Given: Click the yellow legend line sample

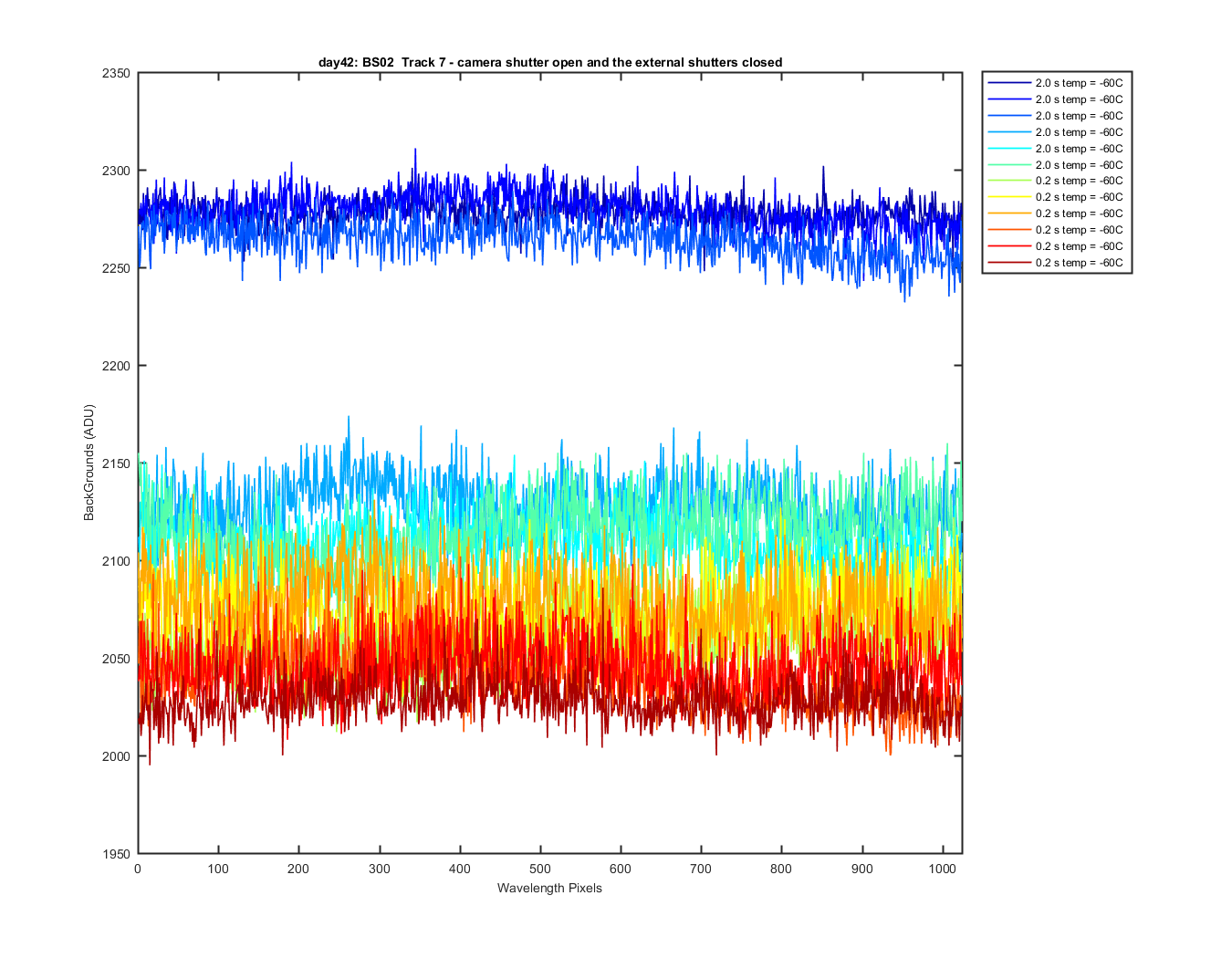Looking at the screenshot, I should (1008, 197).
